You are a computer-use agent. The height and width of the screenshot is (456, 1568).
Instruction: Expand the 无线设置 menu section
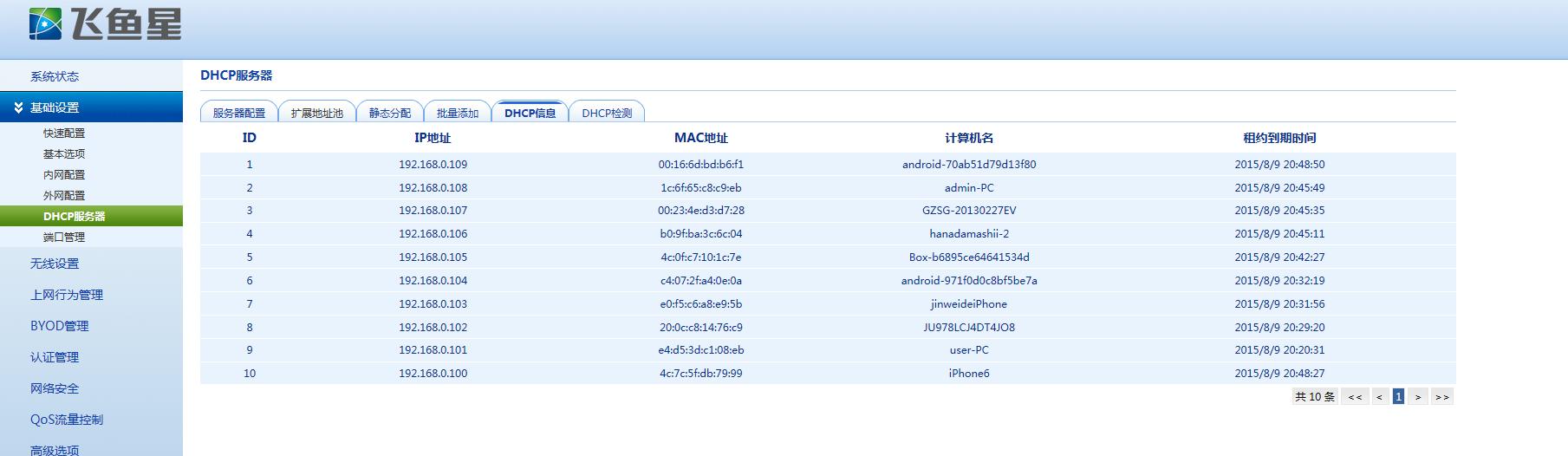point(55,264)
